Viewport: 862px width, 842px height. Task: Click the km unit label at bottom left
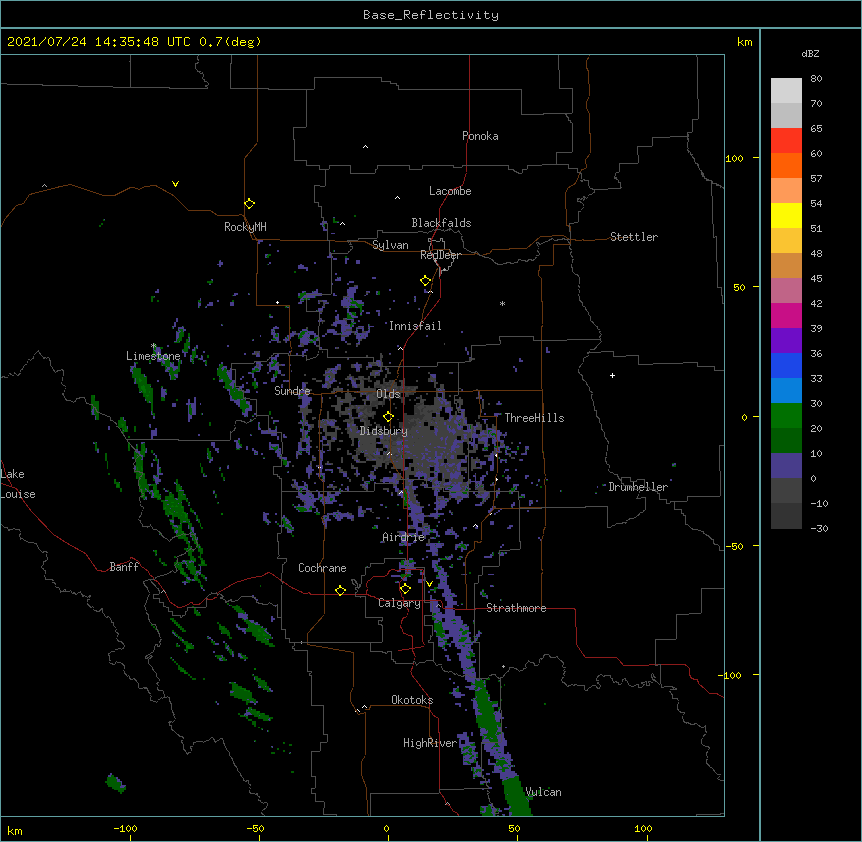[14, 831]
